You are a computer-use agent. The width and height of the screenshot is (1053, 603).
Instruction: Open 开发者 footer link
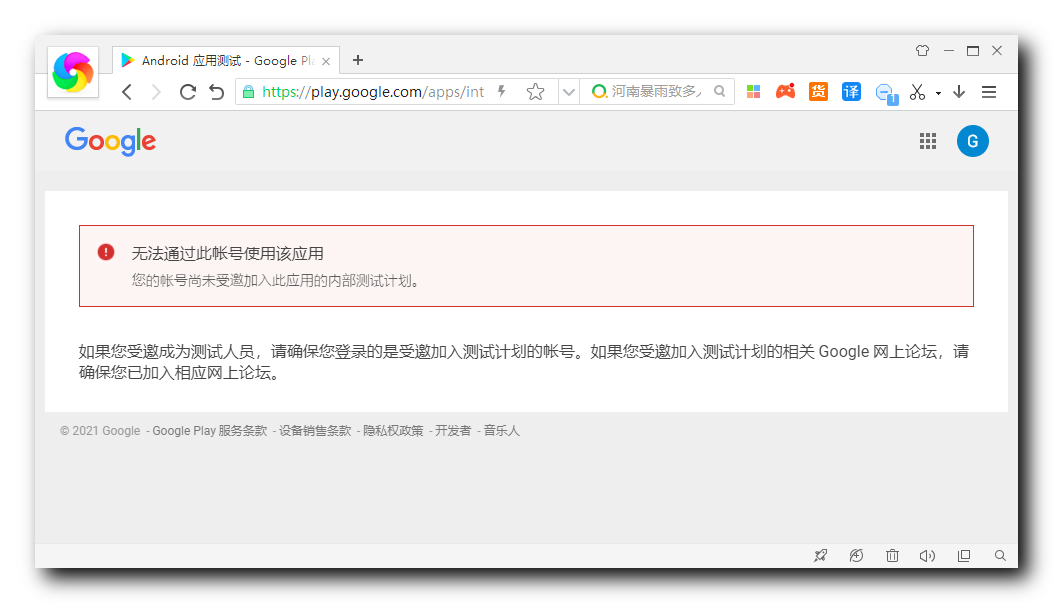pyautogui.click(x=453, y=430)
